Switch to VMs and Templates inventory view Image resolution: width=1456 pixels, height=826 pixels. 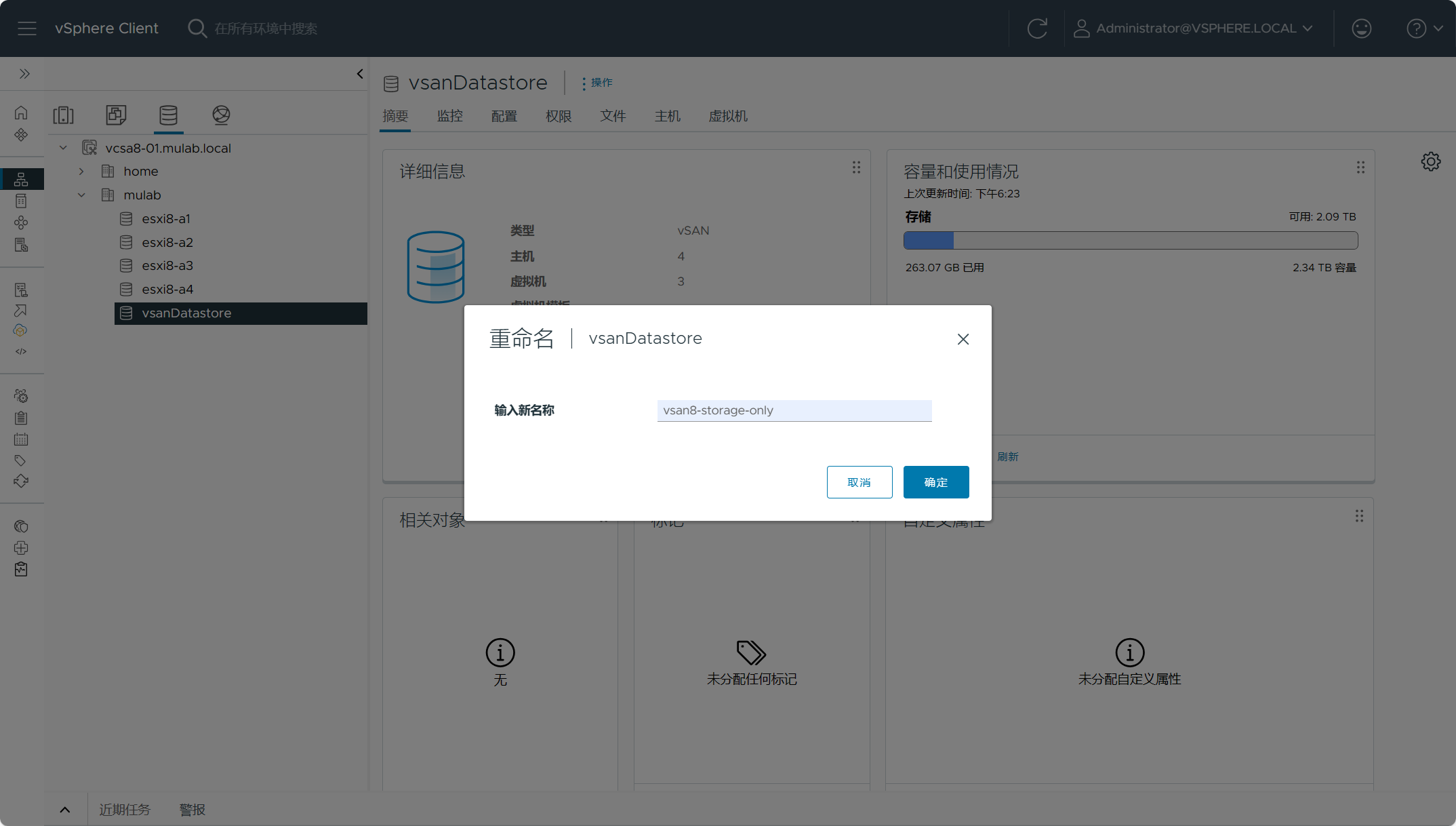pos(116,115)
